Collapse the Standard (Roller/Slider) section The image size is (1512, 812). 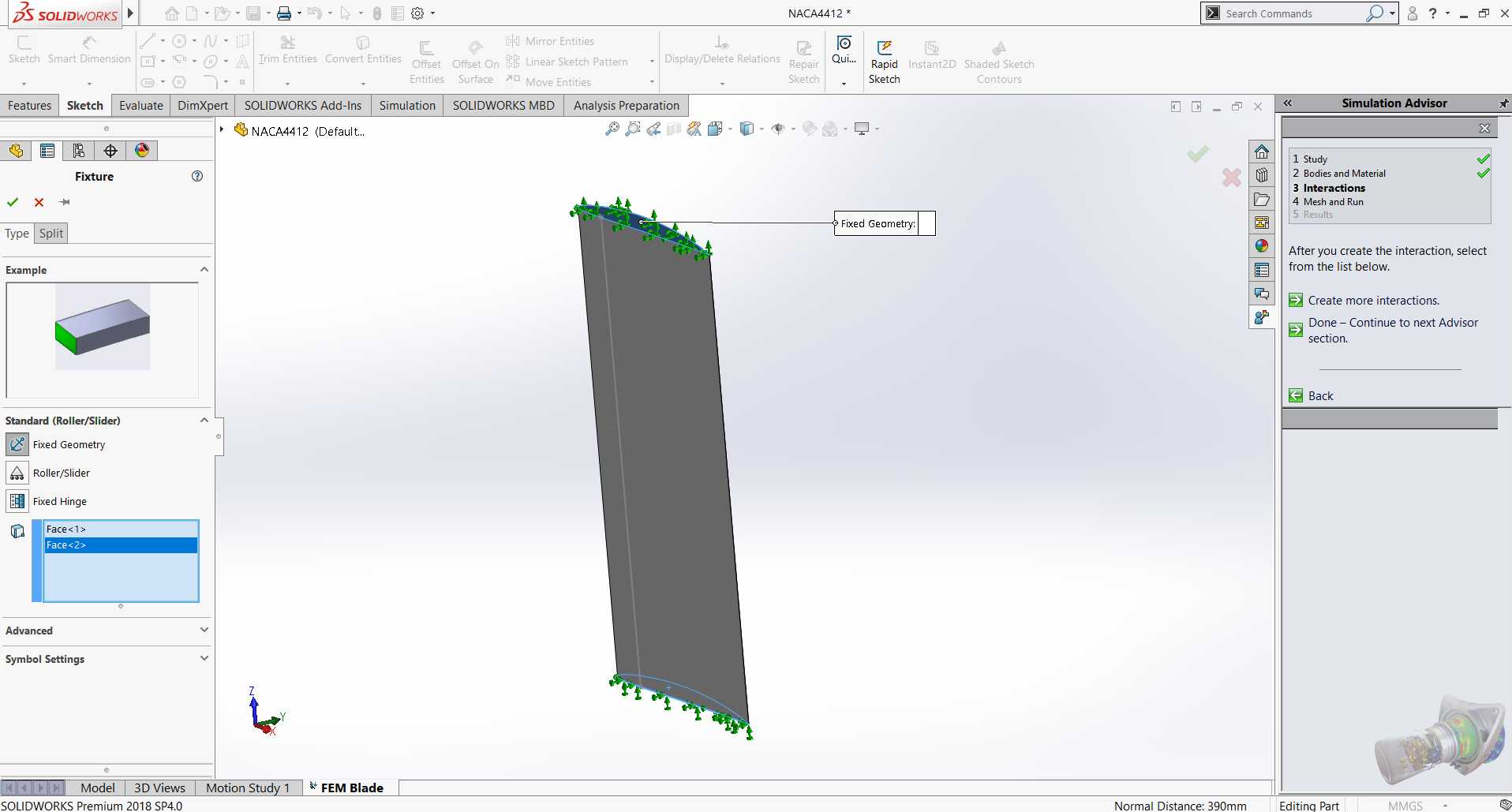click(x=204, y=421)
